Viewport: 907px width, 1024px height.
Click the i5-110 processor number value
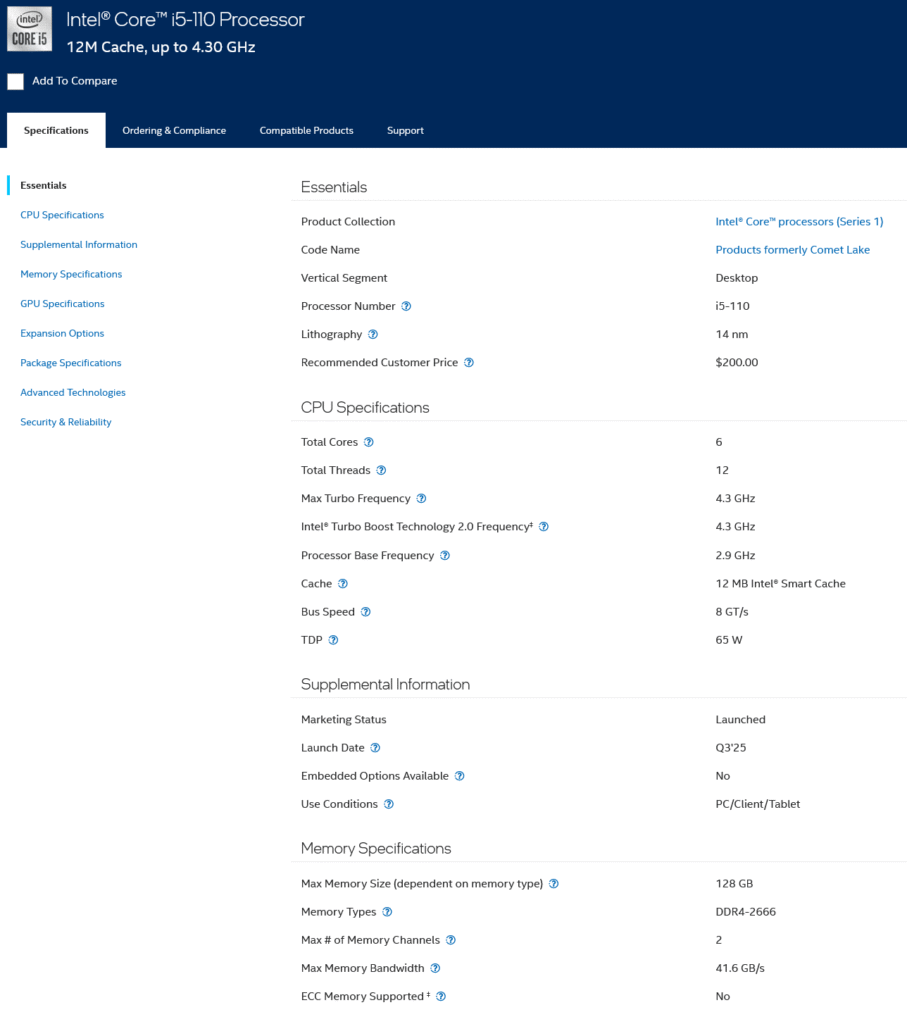tap(733, 306)
